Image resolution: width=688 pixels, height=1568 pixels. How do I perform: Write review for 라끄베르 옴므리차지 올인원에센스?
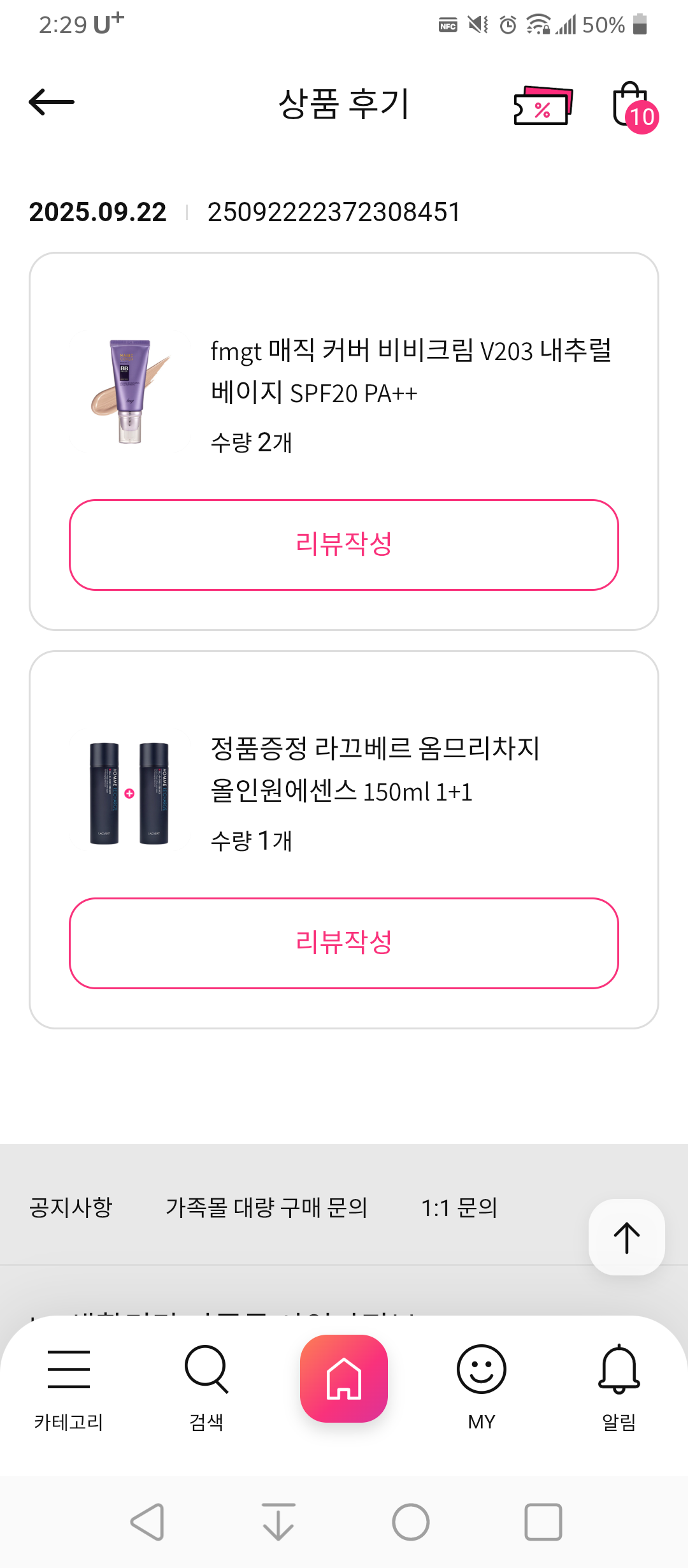point(344,943)
